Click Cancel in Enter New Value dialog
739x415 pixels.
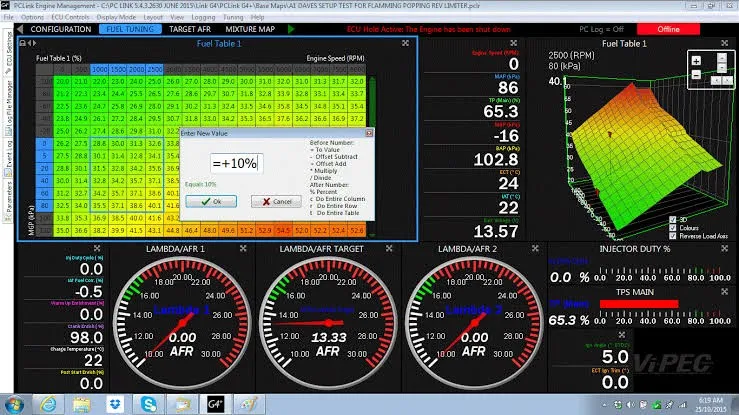pyautogui.click(x=276, y=202)
